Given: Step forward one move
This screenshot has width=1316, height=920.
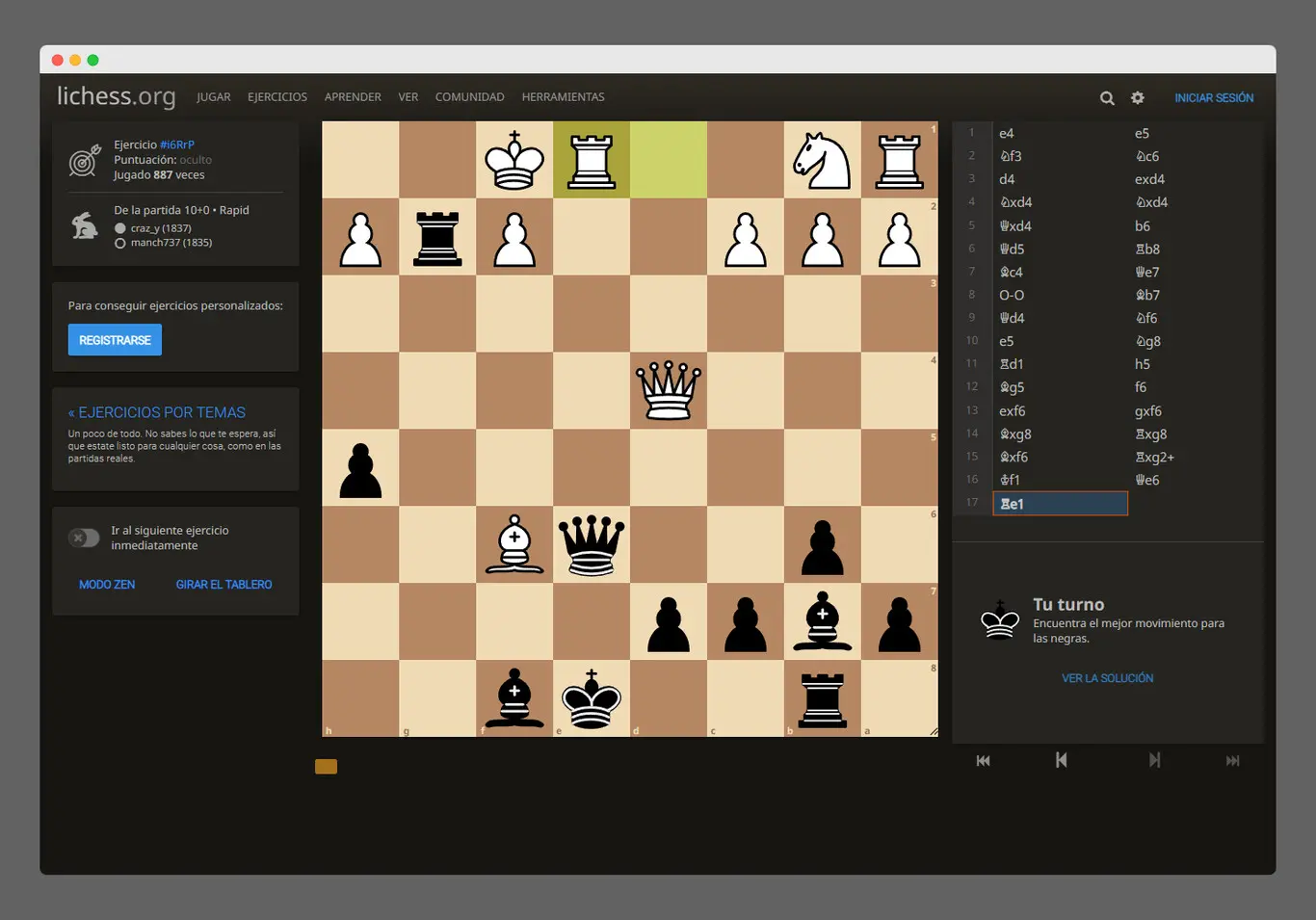Looking at the screenshot, I should pos(1154,760).
